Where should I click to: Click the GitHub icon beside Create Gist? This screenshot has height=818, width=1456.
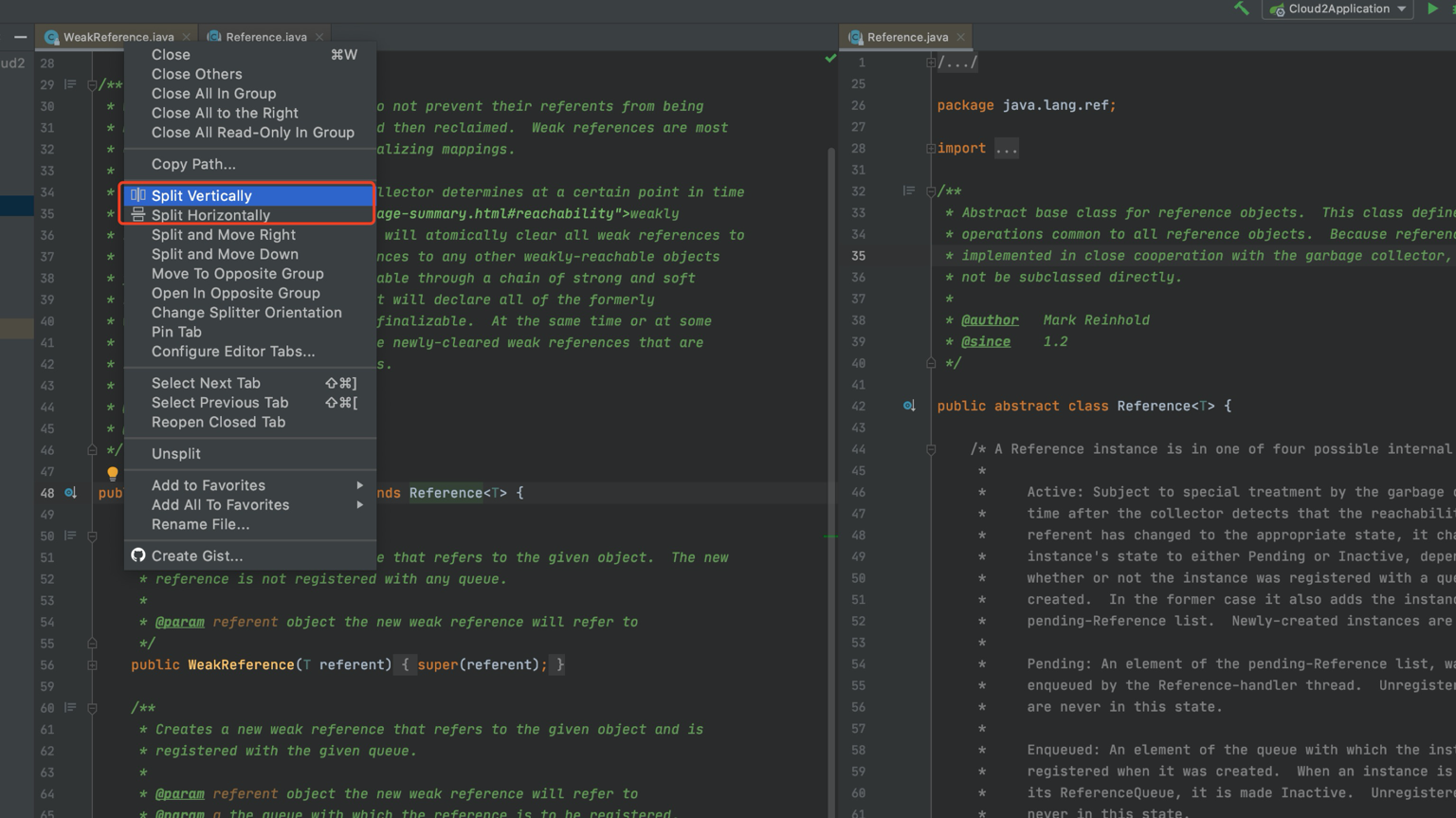138,555
